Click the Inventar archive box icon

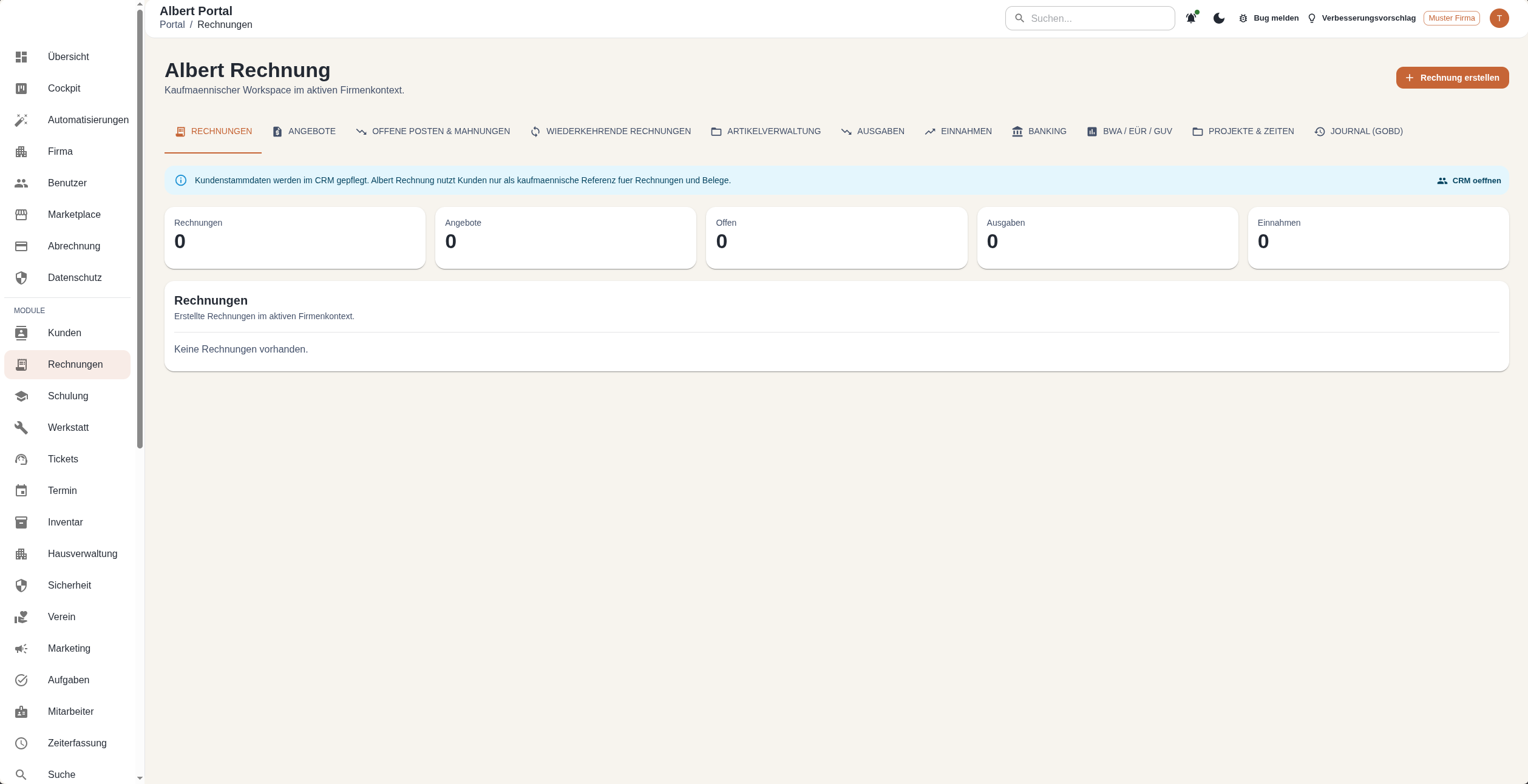click(21, 522)
